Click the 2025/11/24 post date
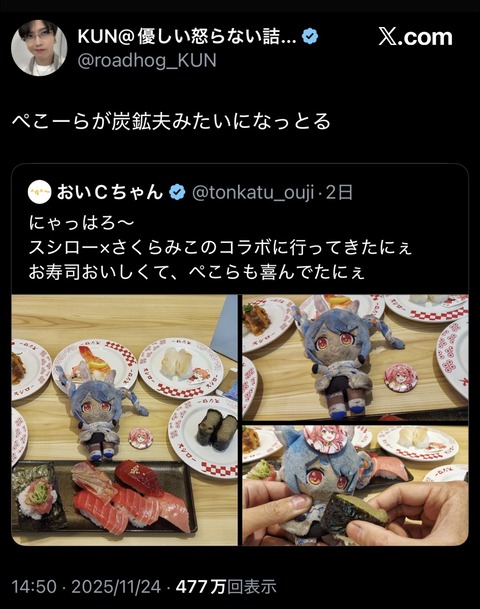480x609 pixels. pos(116,586)
